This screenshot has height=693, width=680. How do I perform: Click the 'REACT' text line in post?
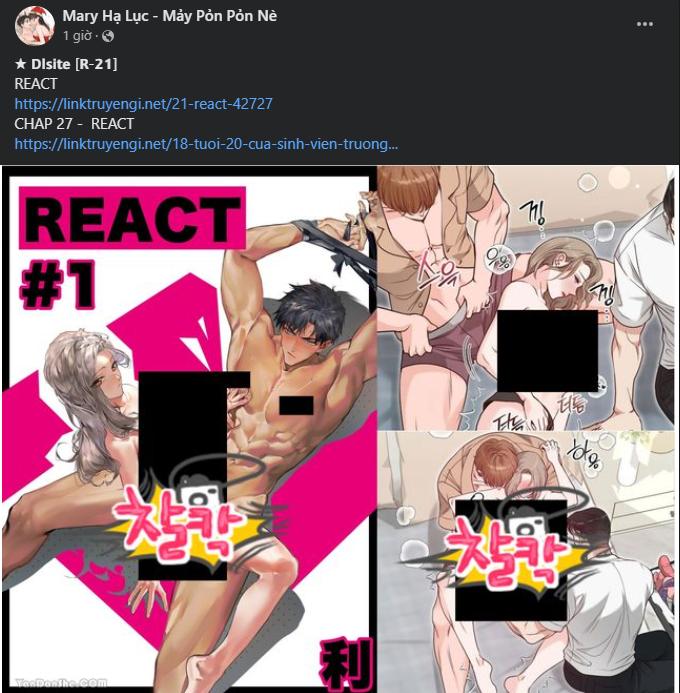pyautogui.click(x=36, y=84)
